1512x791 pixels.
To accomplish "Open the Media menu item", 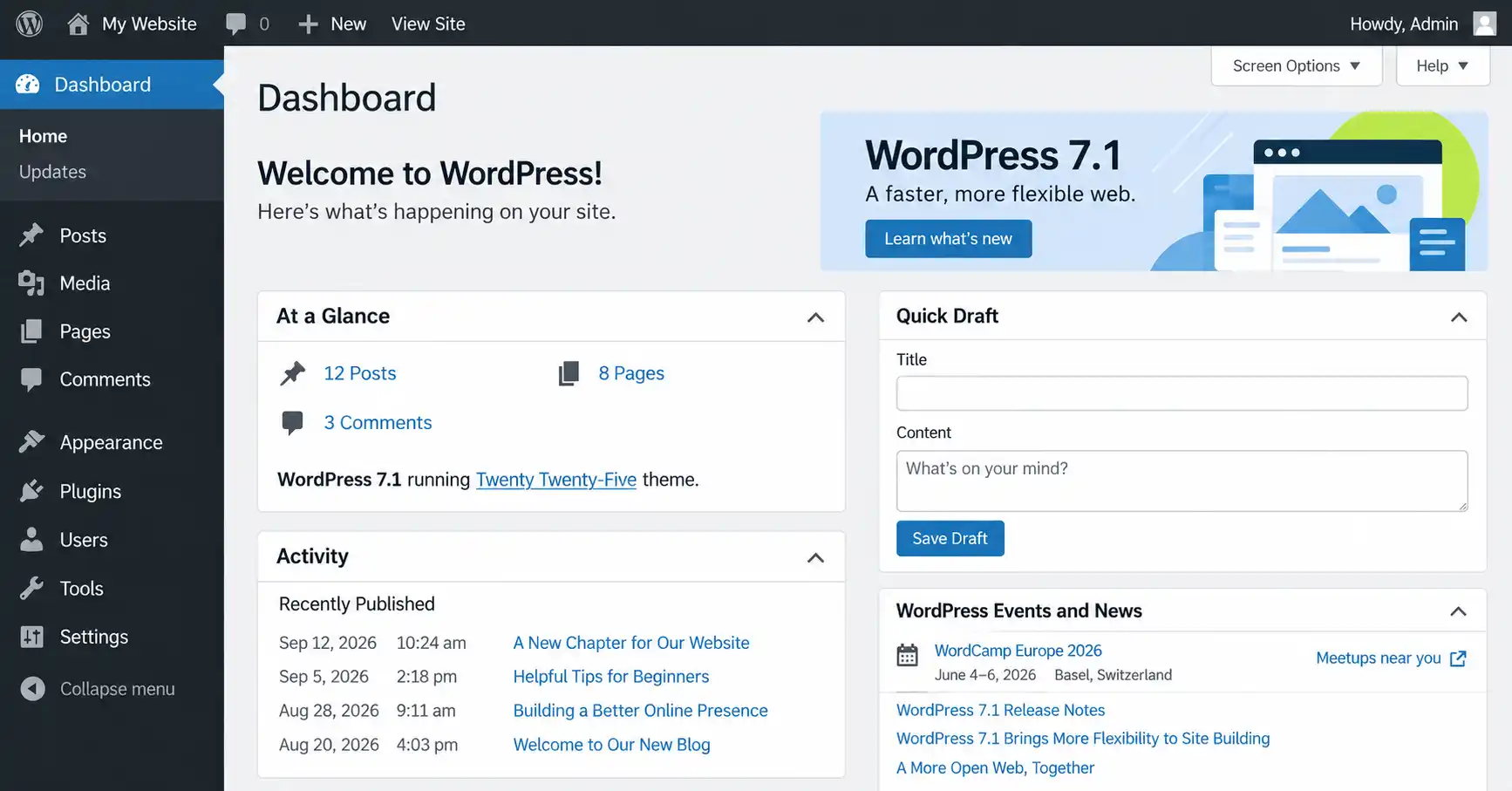I will click(x=112, y=283).
